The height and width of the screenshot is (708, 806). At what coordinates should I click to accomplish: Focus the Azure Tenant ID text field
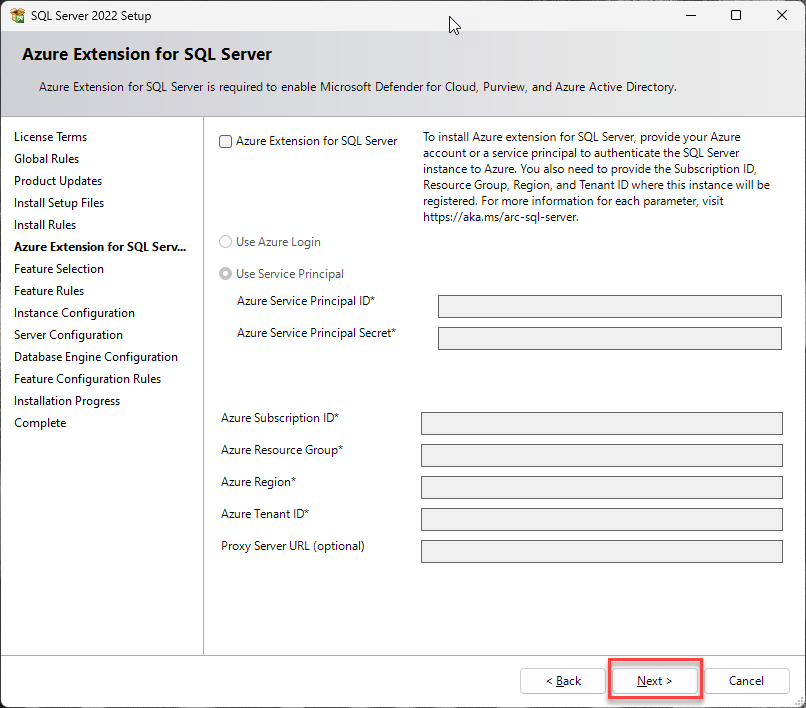(601, 519)
